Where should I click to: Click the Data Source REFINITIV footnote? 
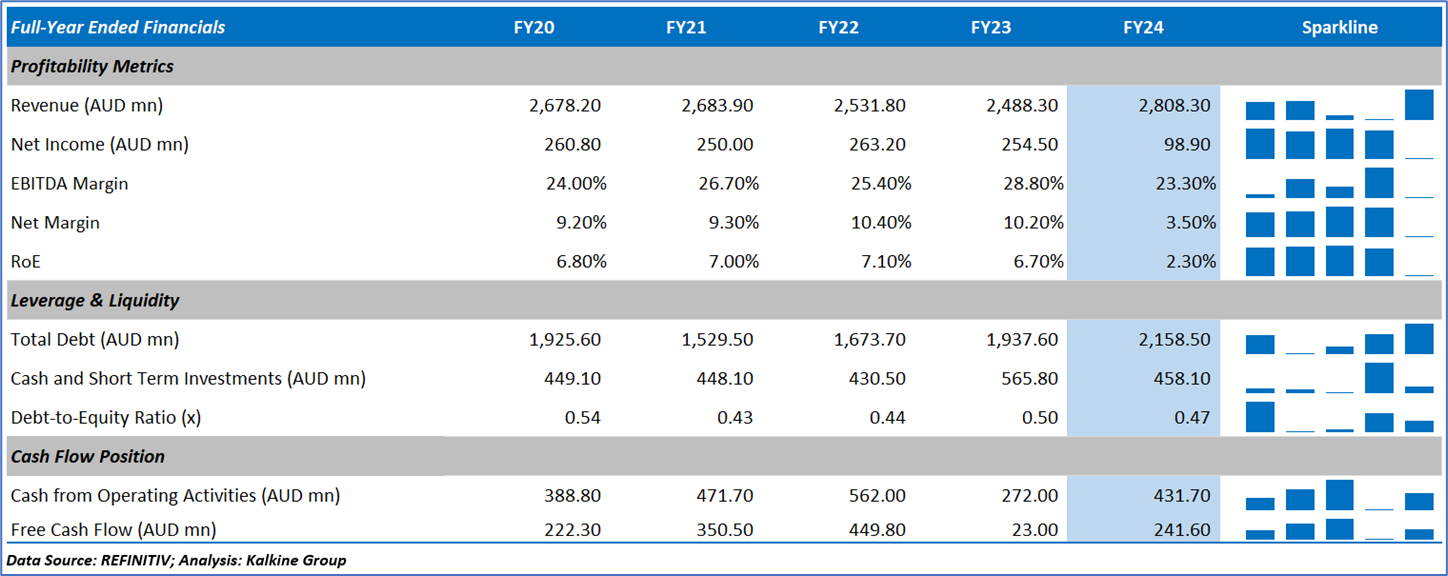coord(177,560)
